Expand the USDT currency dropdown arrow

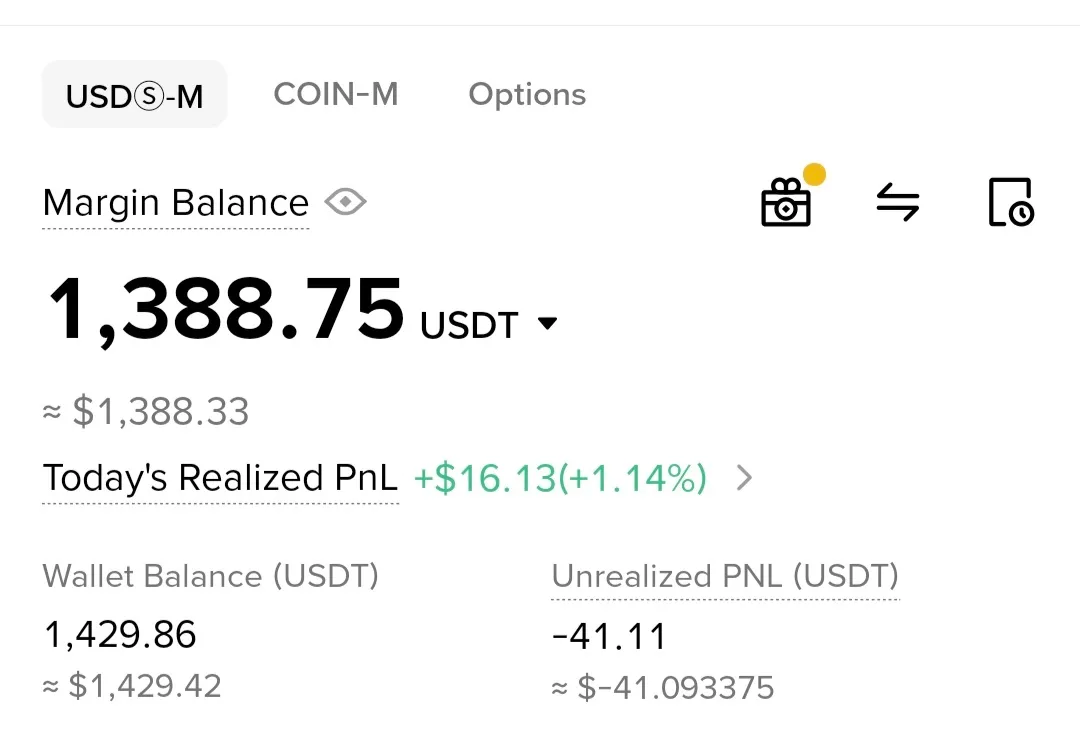click(547, 324)
